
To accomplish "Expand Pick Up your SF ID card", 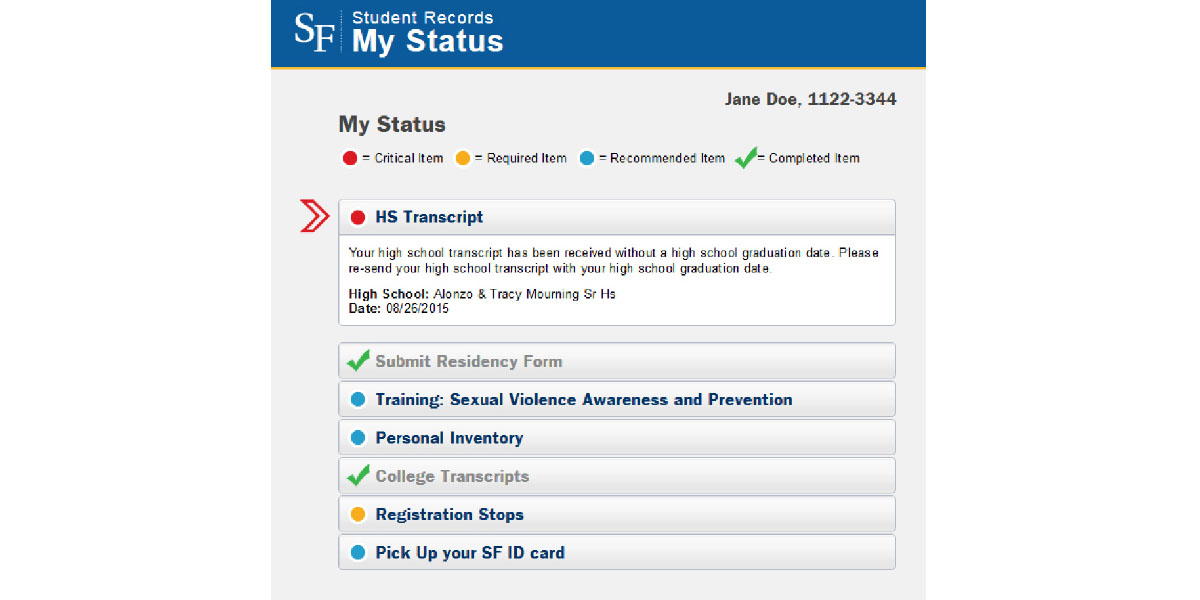I will click(x=617, y=552).
